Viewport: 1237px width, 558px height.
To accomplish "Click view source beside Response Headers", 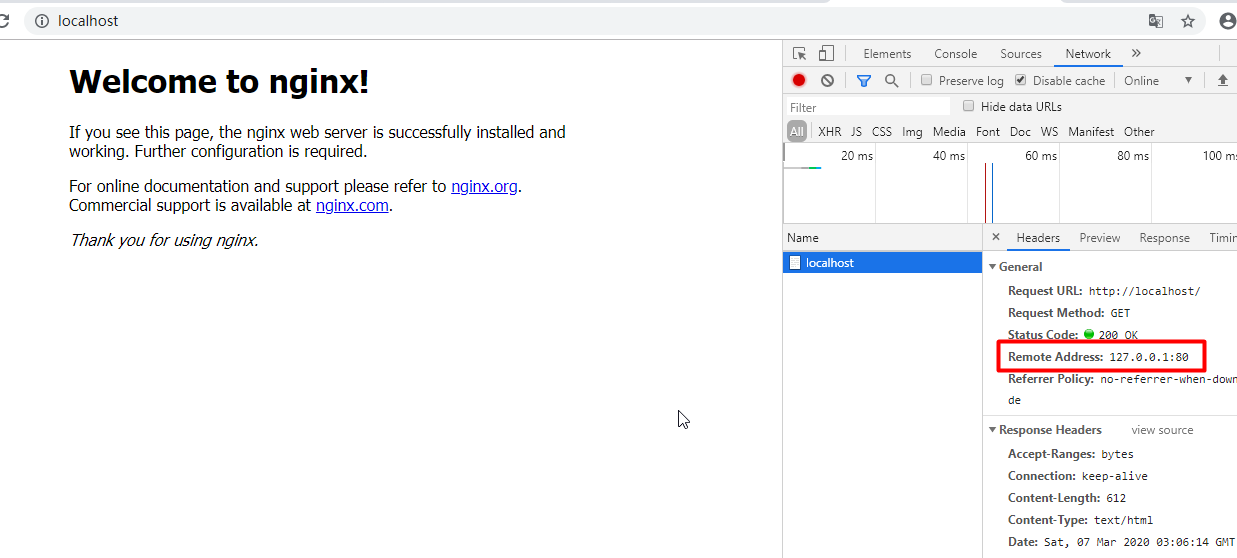I will pyautogui.click(x=1162, y=430).
